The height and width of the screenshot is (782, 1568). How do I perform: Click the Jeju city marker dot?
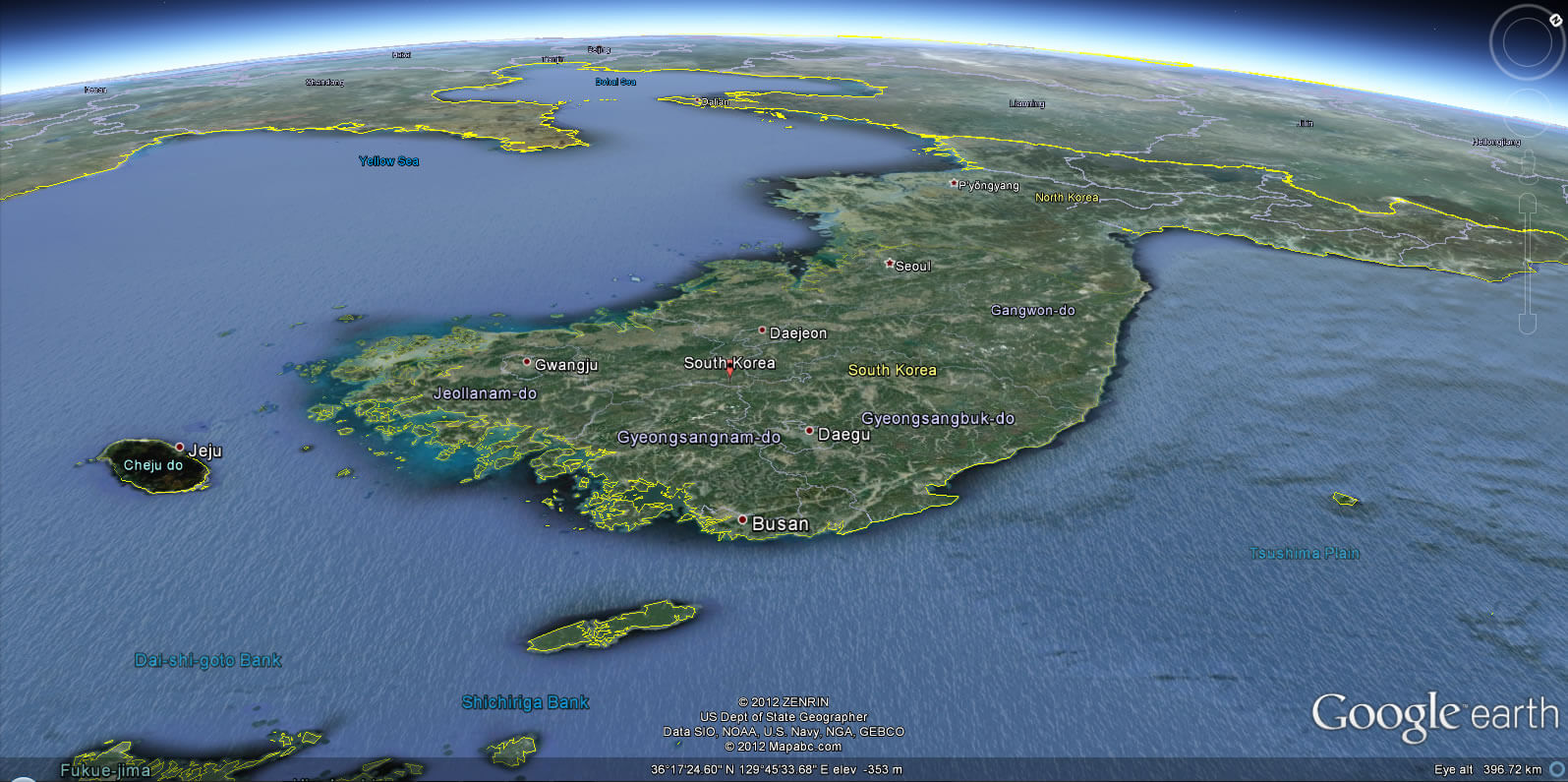[180, 447]
